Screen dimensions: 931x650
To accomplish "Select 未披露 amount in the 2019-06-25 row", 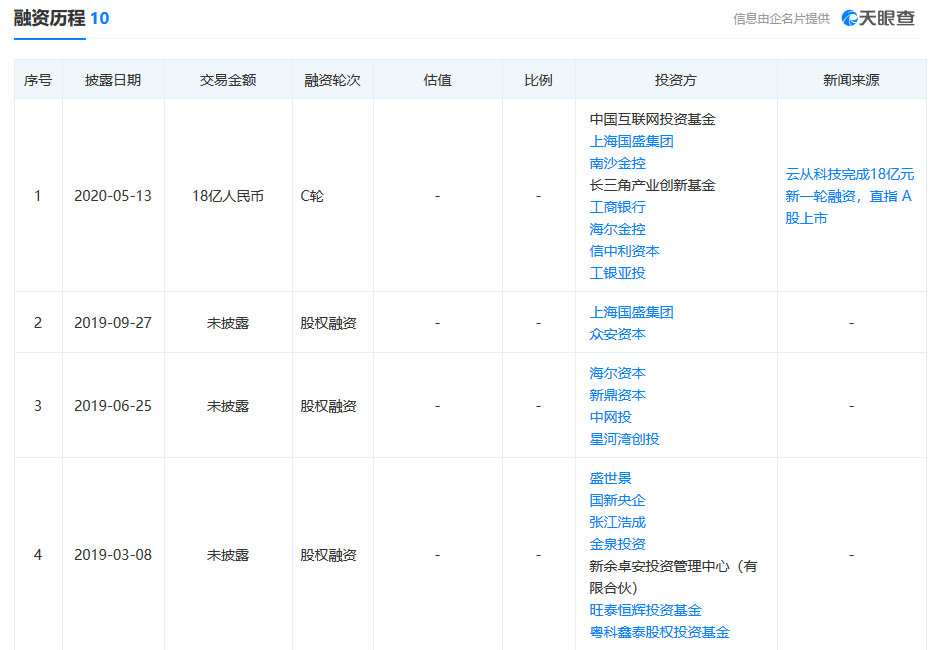I will pyautogui.click(x=228, y=406).
